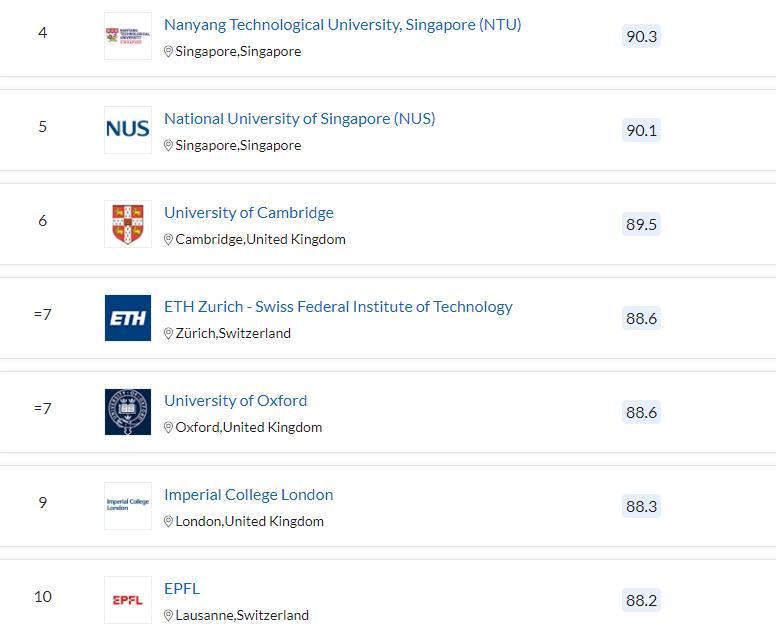Click location pin beside Lausanne, Switzerland
Viewport: 776px width, 637px height.
coord(168,616)
